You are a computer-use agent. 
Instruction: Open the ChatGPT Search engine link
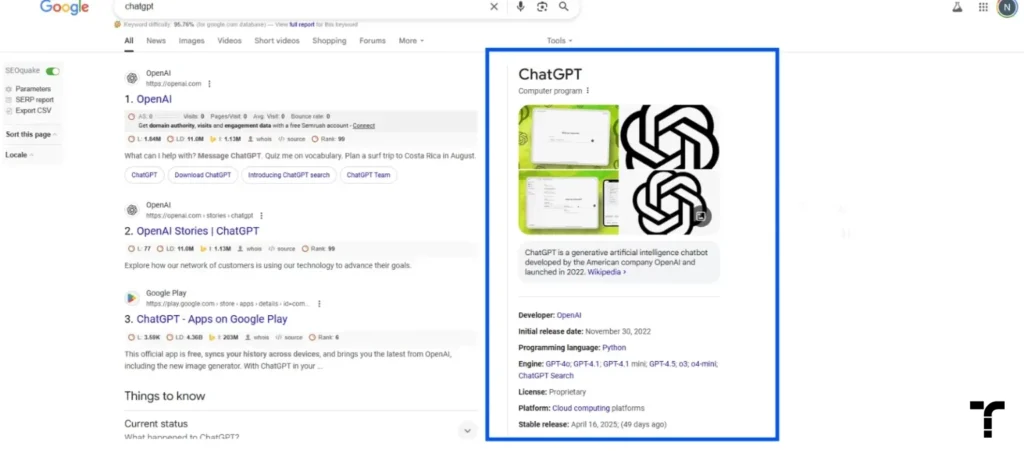pyautogui.click(x=546, y=376)
